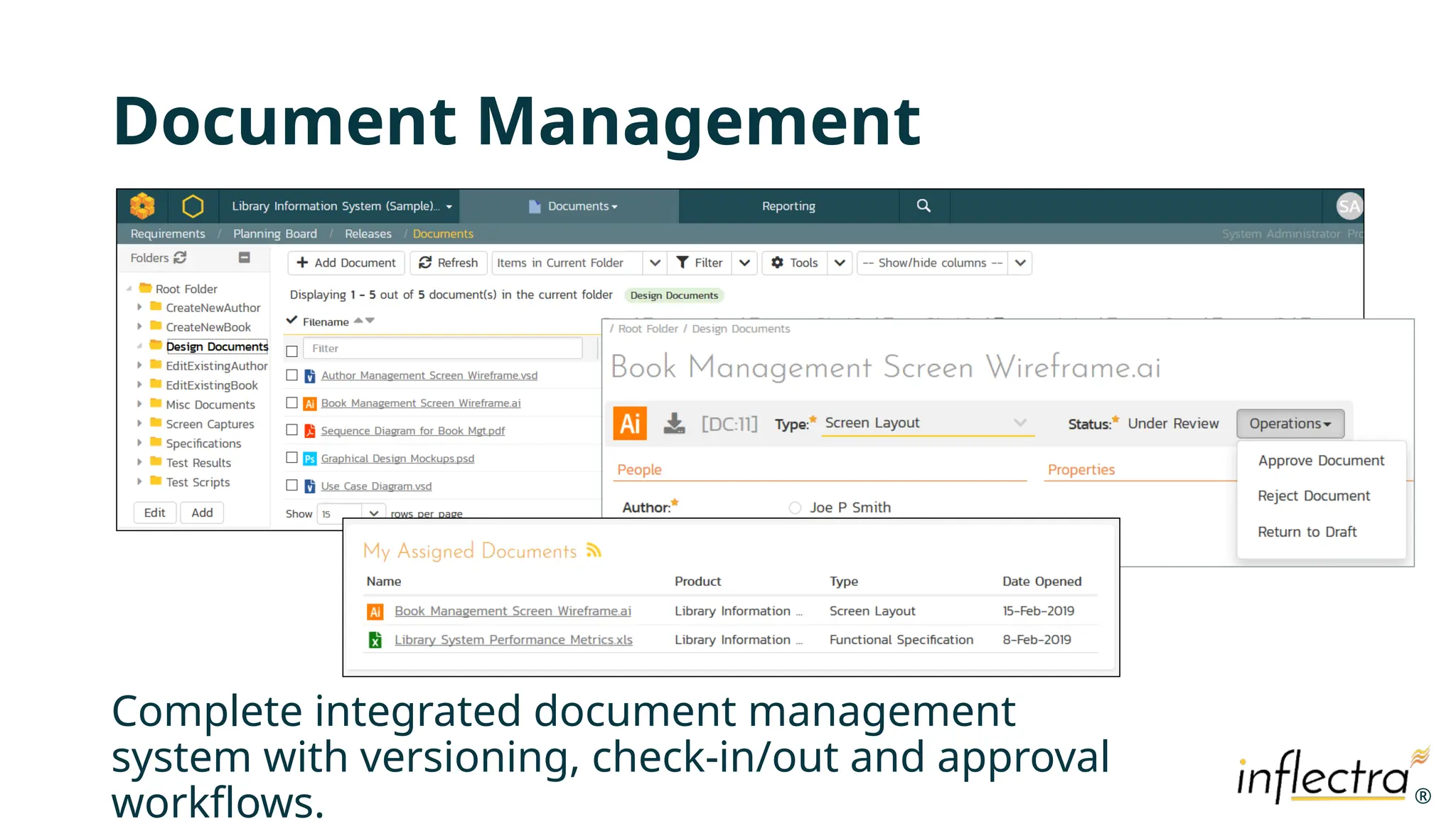The width and height of the screenshot is (1456, 819).
Task: Click the filename Filter input field
Action: click(443, 348)
